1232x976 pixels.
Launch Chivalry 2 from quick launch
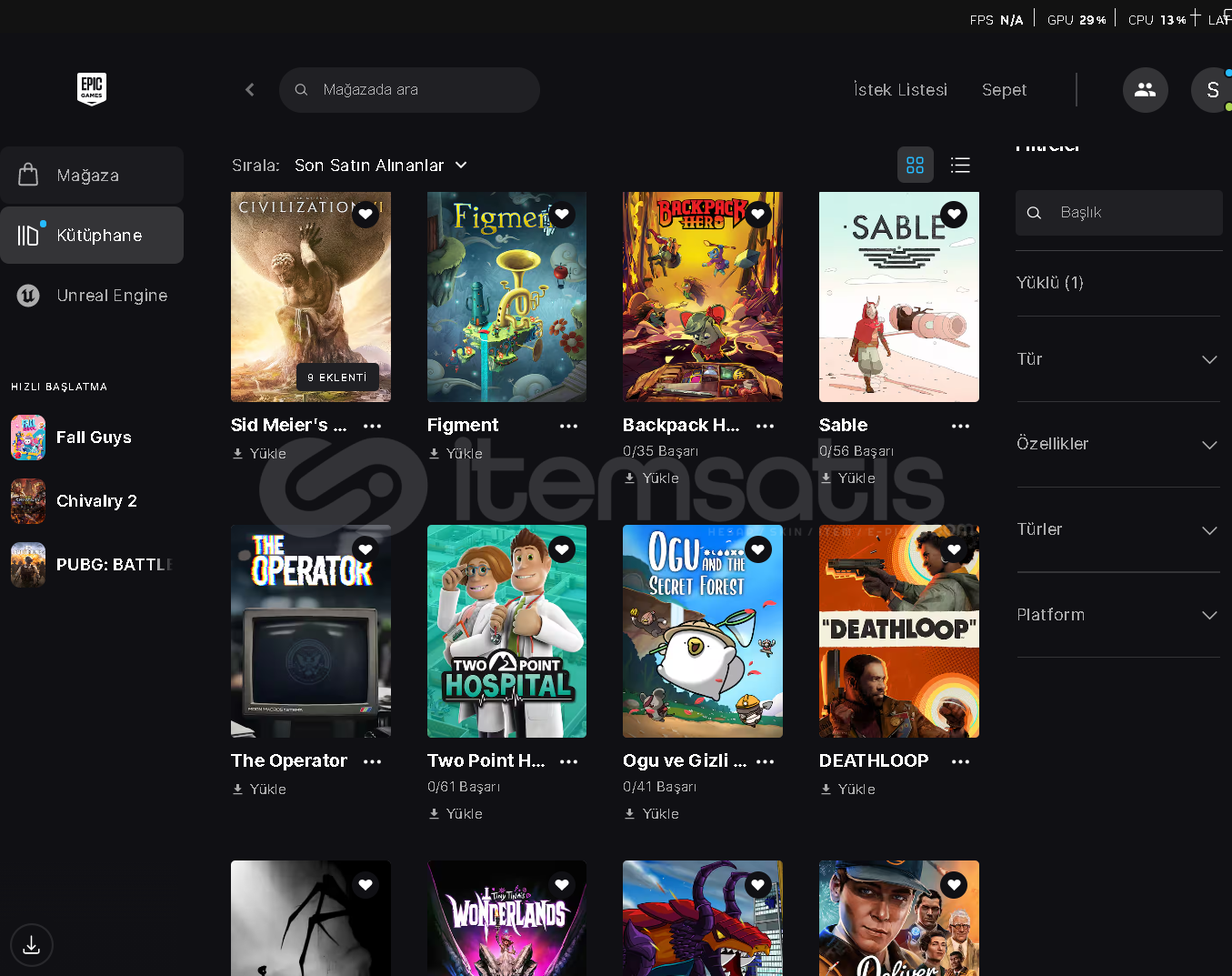(x=92, y=501)
